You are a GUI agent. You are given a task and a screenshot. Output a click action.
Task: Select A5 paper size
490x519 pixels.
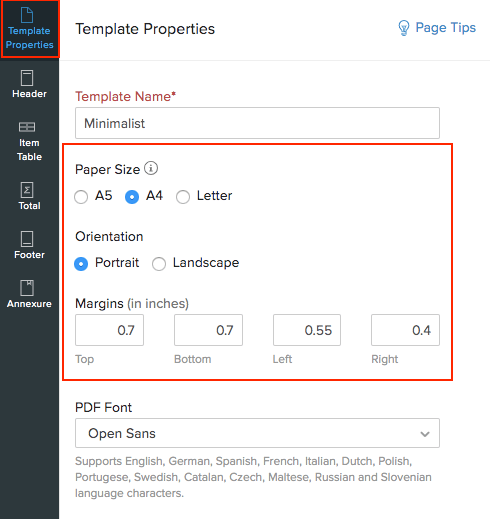[81, 197]
